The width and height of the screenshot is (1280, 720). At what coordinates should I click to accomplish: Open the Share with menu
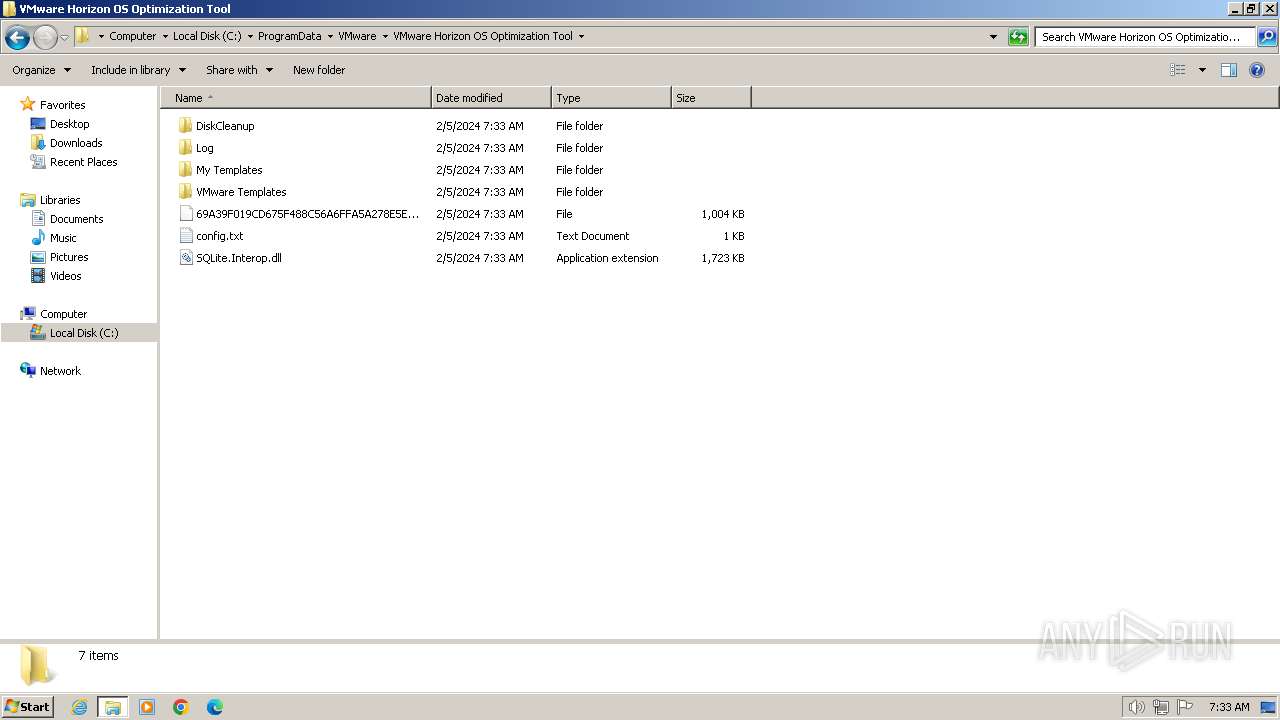point(239,70)
